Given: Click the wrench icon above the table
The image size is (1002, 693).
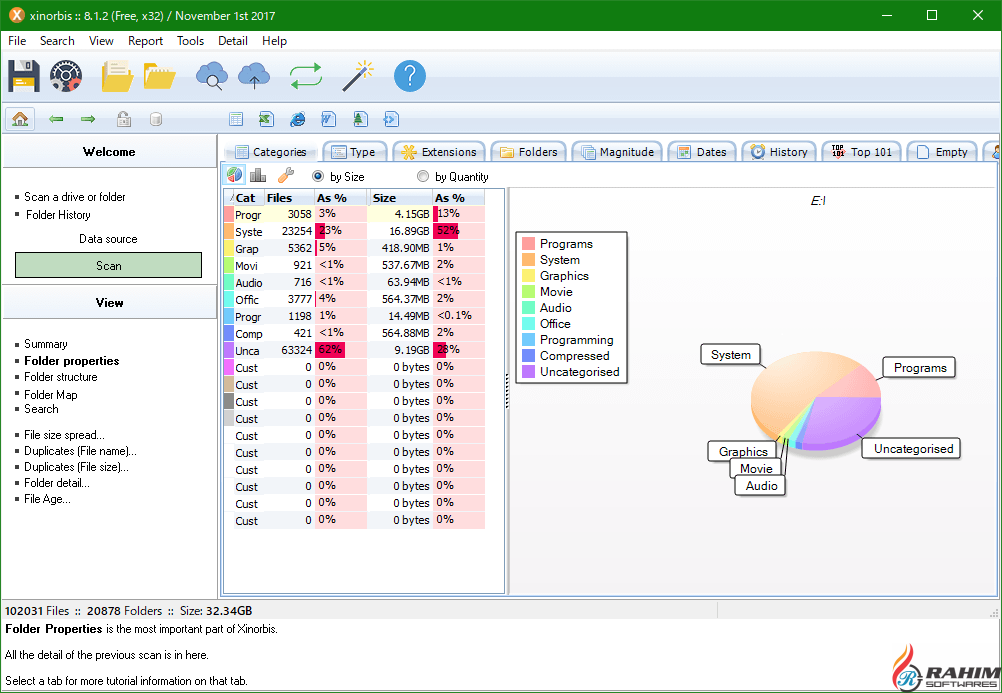Looking at the screenshot, I should pyautogui.click(x=285, y=176).
